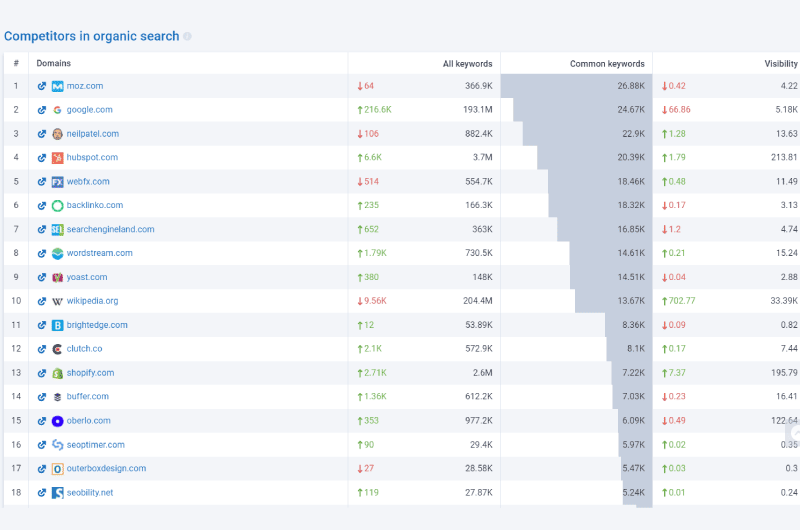The height and width of the screenshot is (530, 800).
Task: Sort by the Visibility column header
Action: [781, 64]
